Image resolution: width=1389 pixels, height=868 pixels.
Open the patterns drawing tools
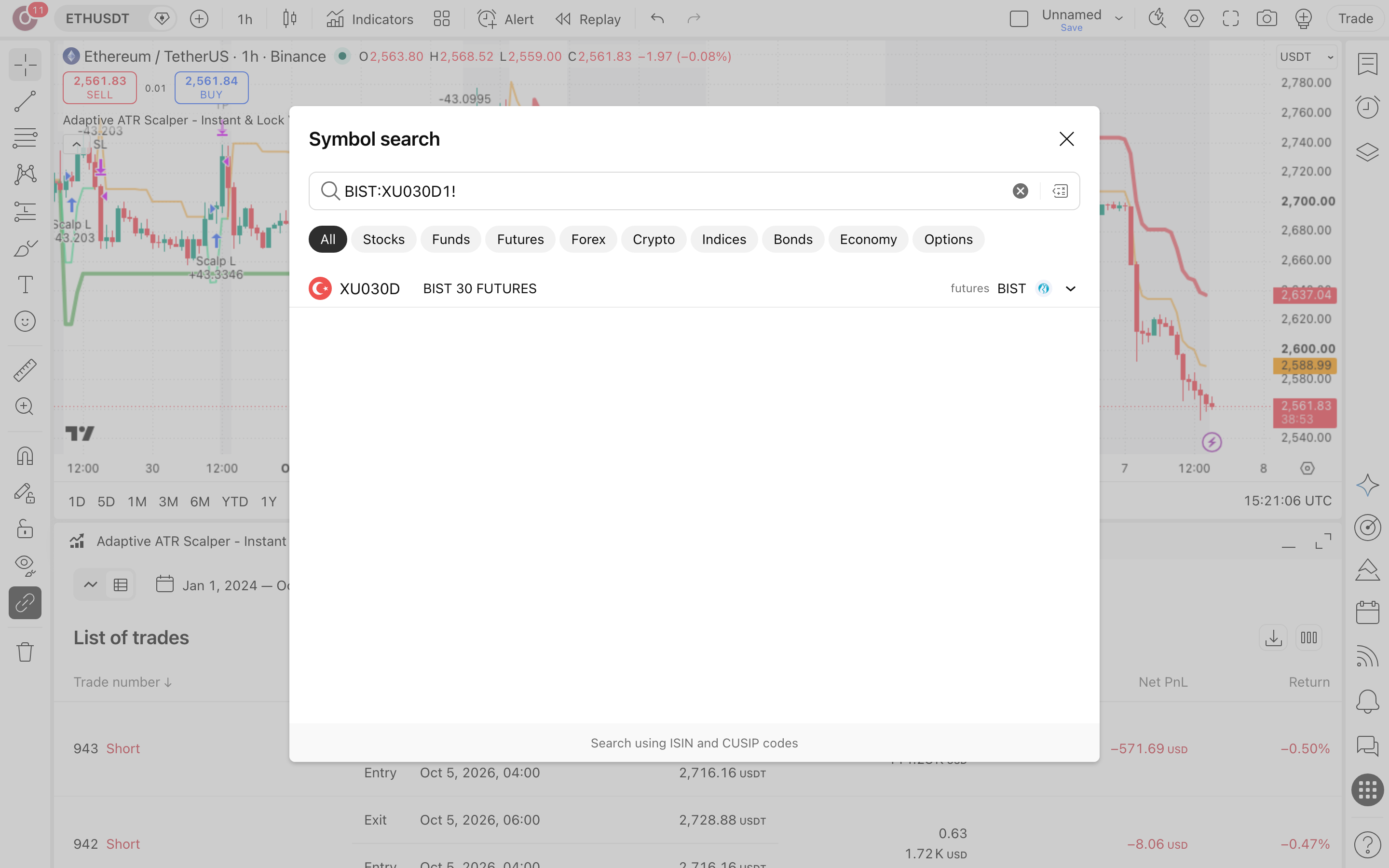[x=25, y=175]
